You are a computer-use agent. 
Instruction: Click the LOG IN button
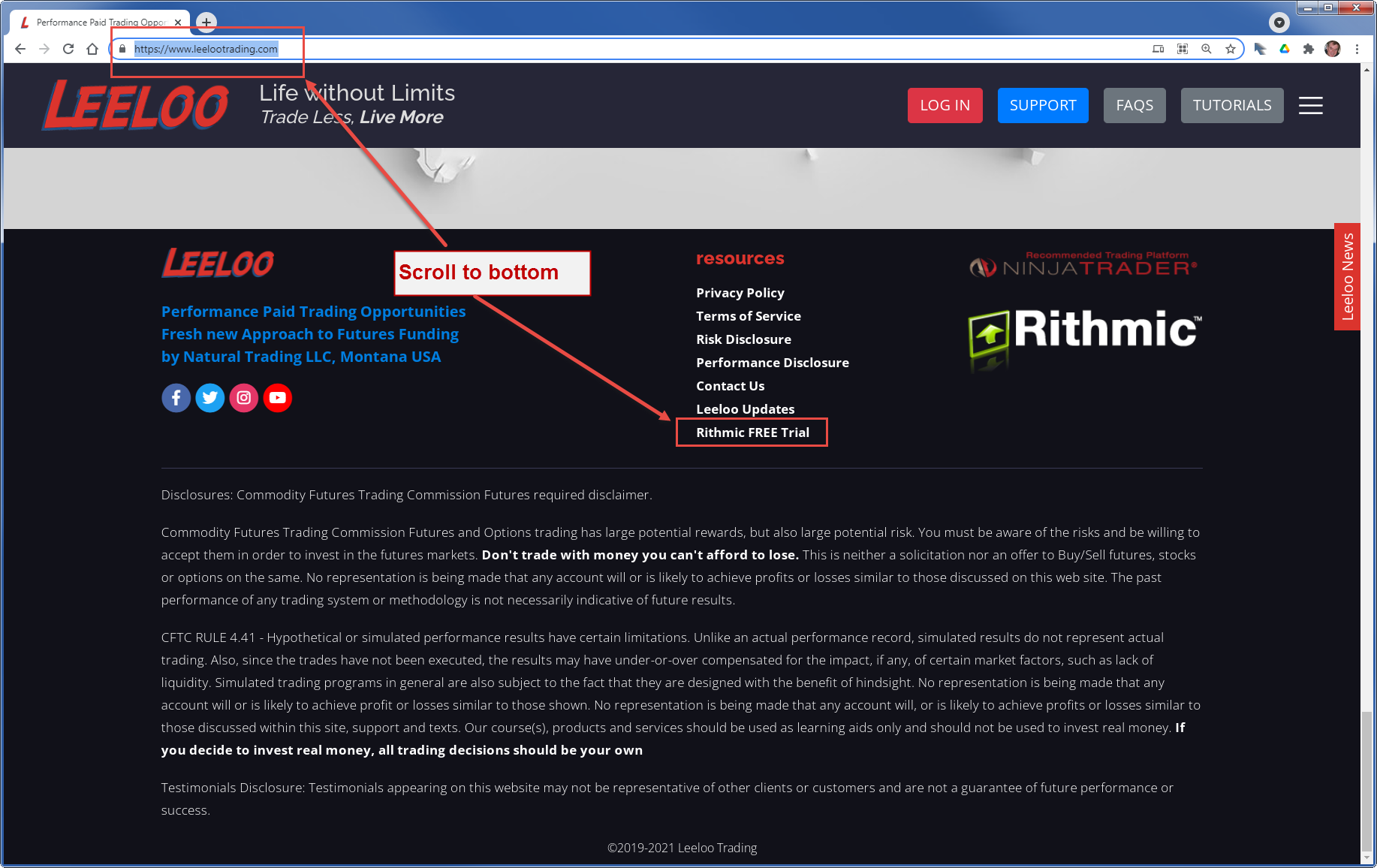click(945, 105)
